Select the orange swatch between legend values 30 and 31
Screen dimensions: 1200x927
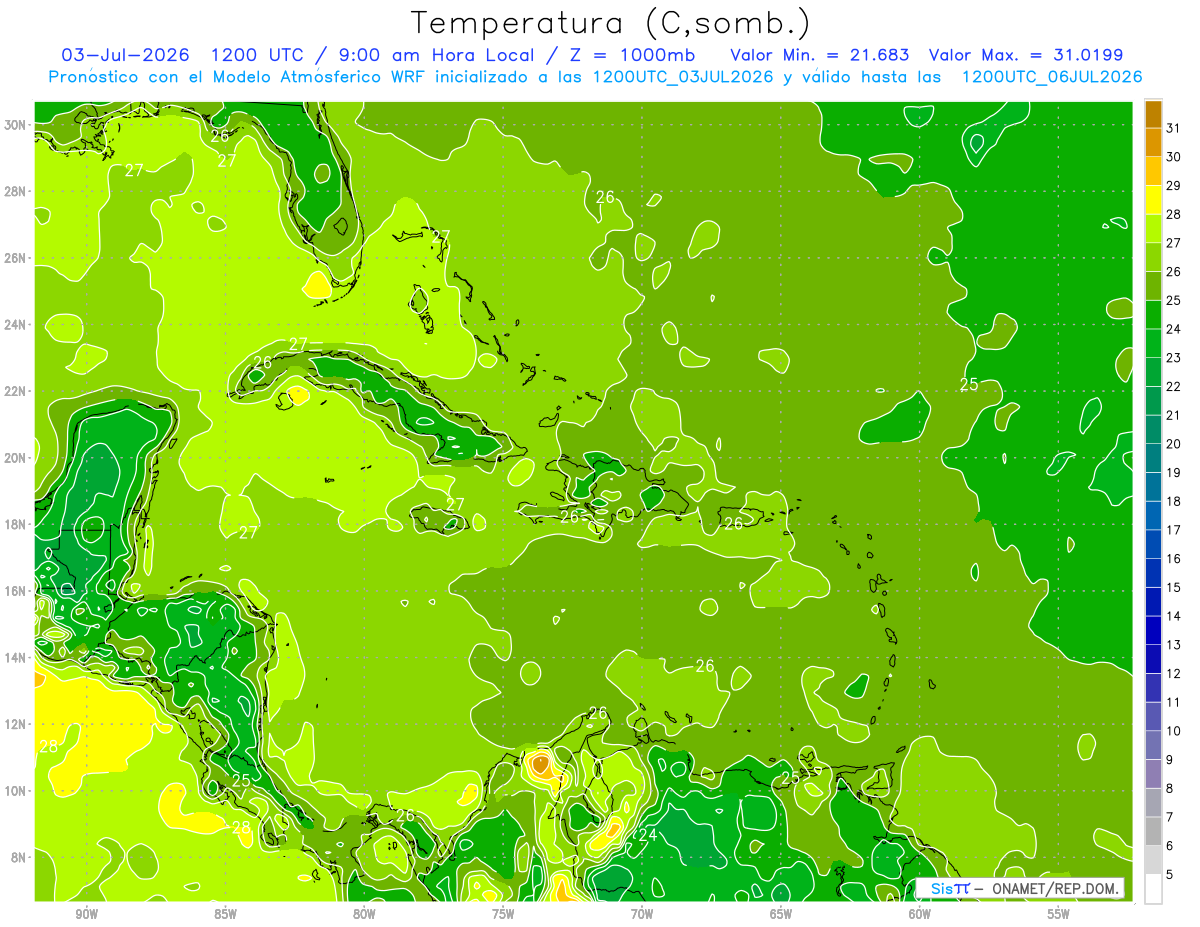click(x=1153, y=143)
